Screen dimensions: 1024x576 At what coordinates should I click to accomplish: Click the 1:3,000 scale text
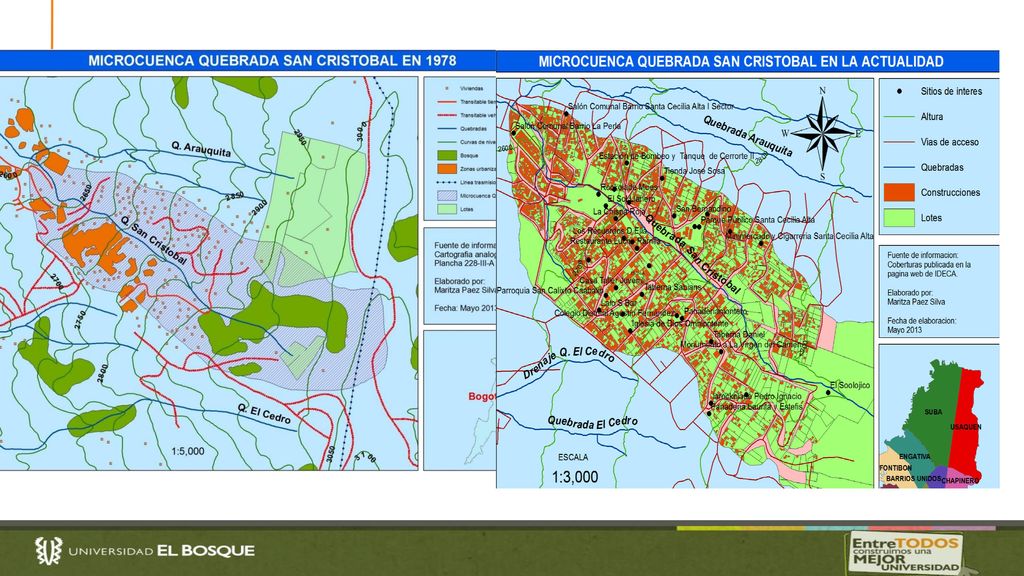pos(575,477)
